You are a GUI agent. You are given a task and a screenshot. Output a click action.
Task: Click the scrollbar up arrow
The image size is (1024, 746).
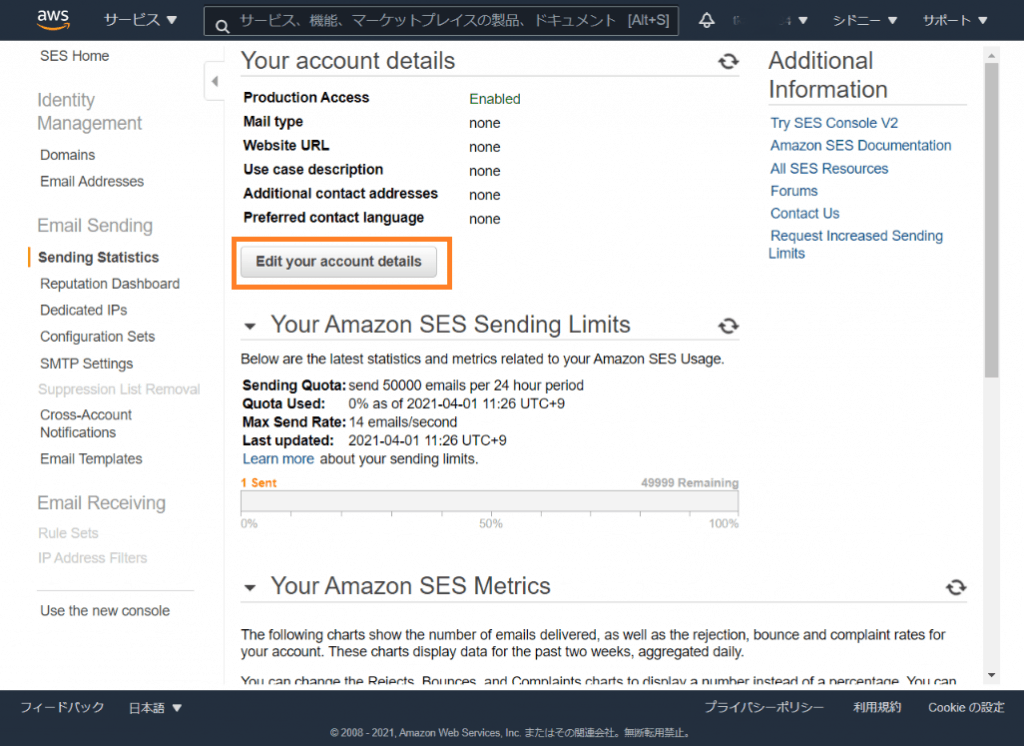pos(991,56)
